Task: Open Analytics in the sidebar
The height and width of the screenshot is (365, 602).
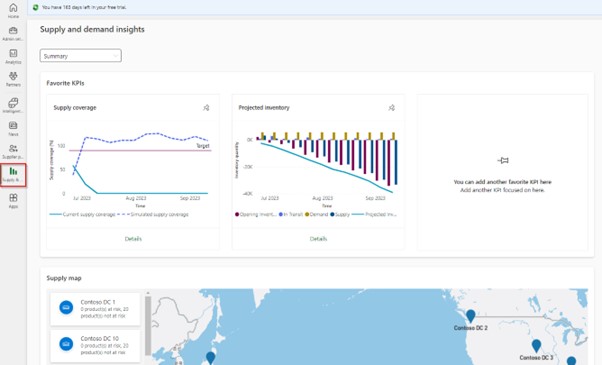Action: tap(13, 56)
